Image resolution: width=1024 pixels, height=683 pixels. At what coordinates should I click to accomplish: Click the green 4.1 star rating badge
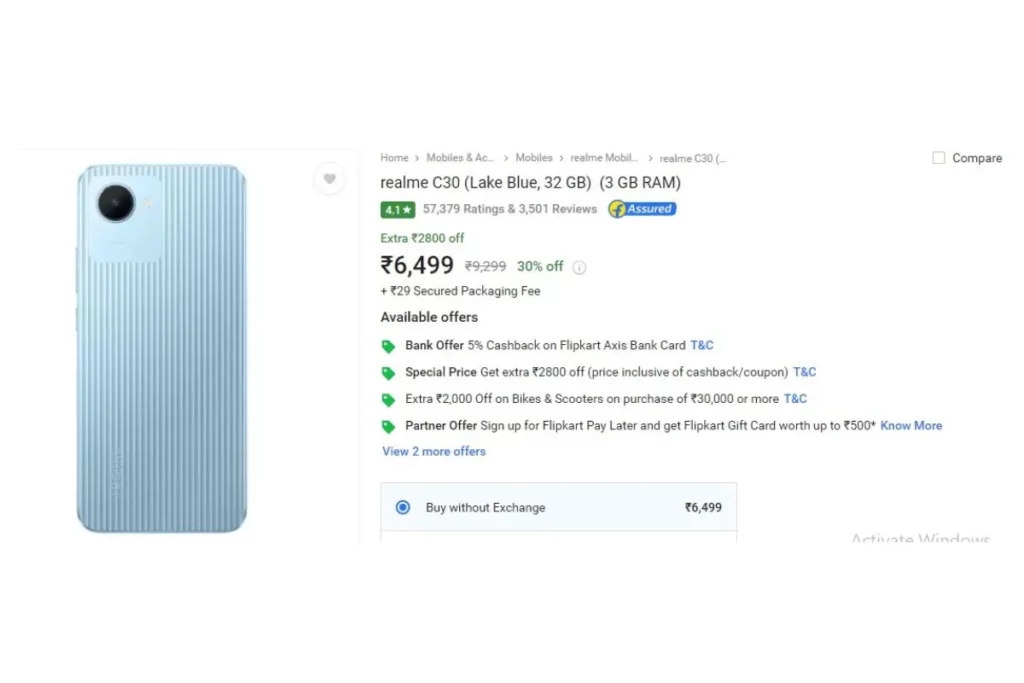pyautogui.click(x=398, y=210)
